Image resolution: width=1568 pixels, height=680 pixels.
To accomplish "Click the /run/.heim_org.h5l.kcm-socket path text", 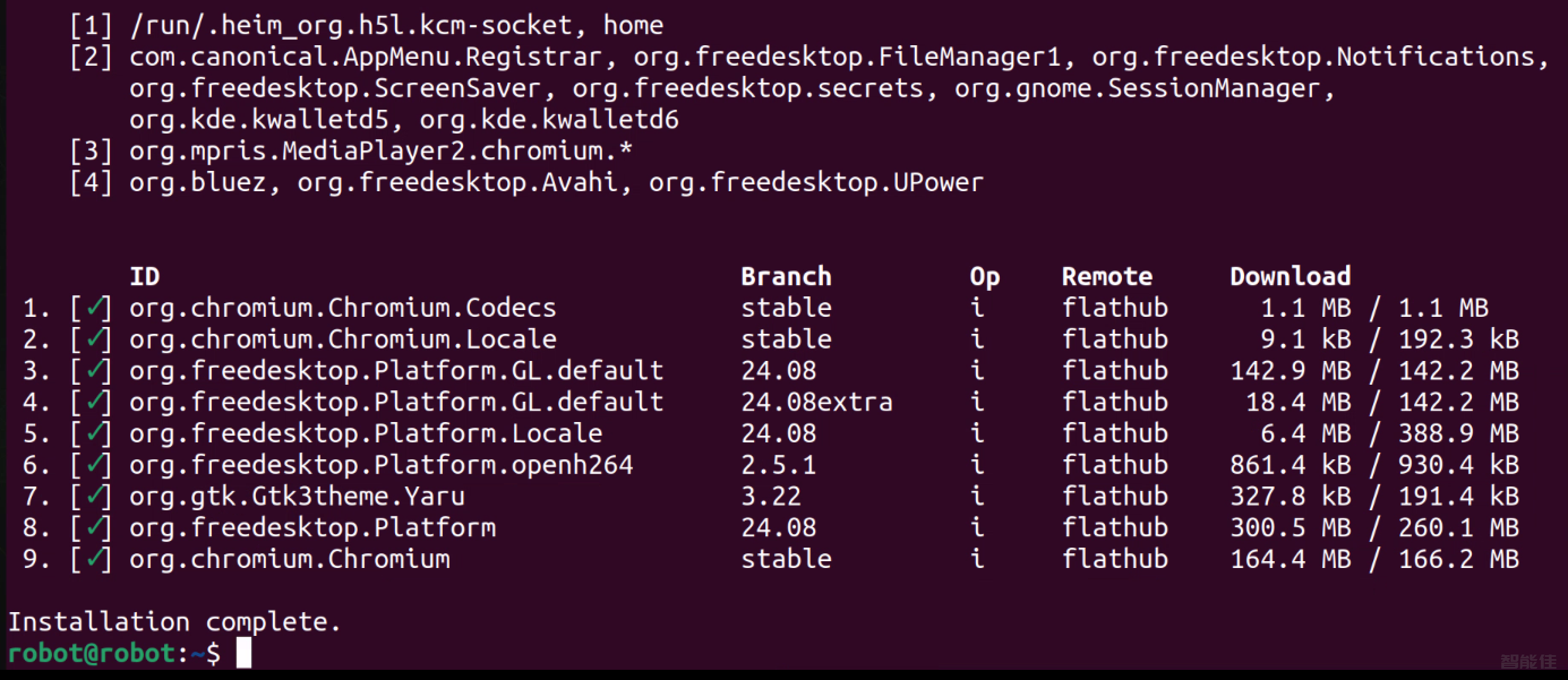I will (x=351, y=25).
